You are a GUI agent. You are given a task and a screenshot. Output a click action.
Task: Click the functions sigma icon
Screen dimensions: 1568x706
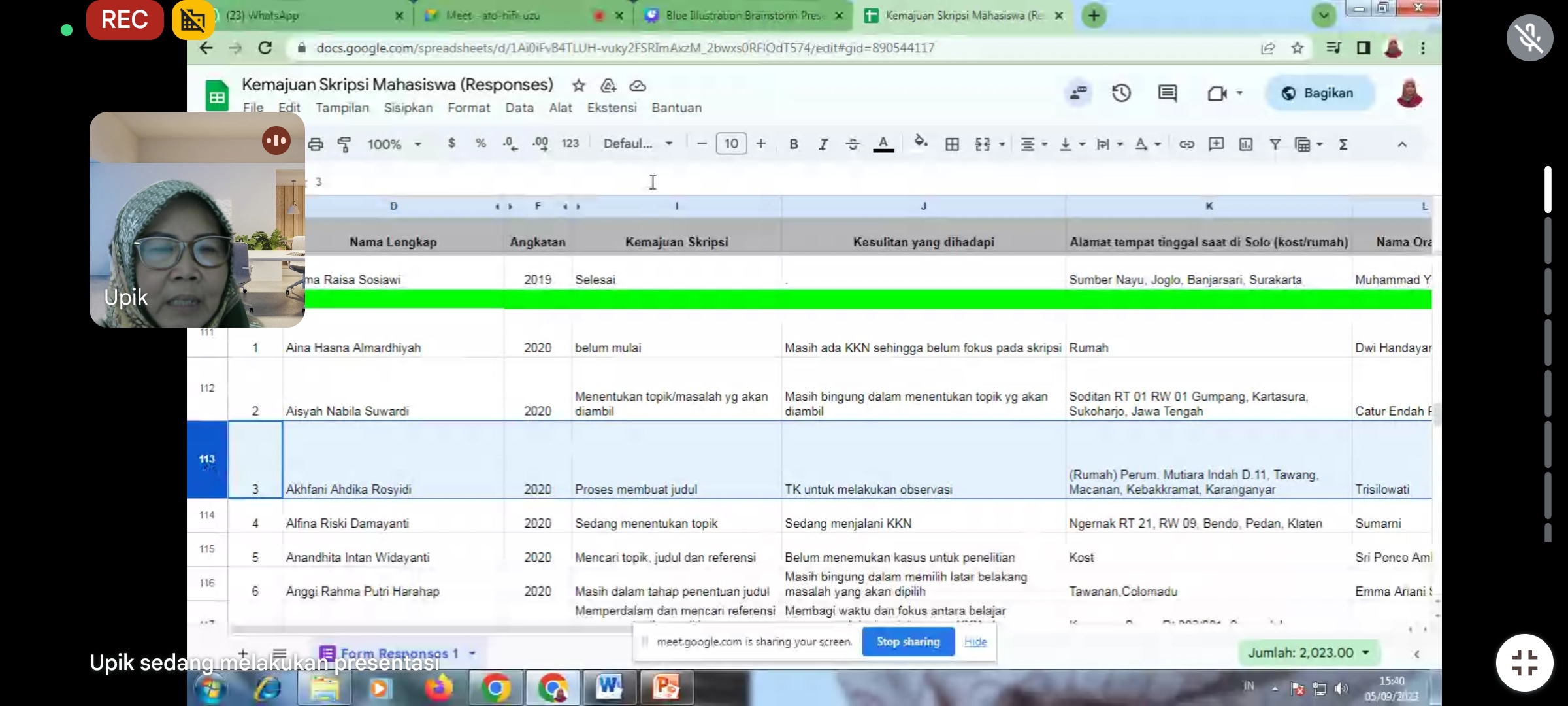[1343, 144]
